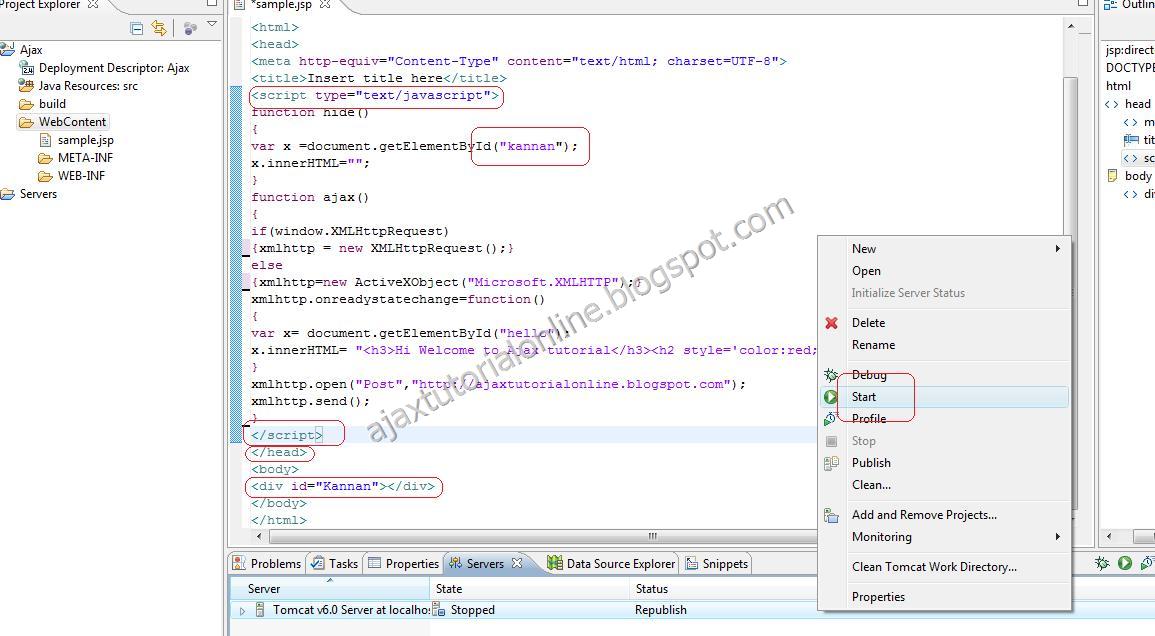
Task: Start the server via green play toolbar icon
Action: pyautogui.click(x=1125, y=563)
